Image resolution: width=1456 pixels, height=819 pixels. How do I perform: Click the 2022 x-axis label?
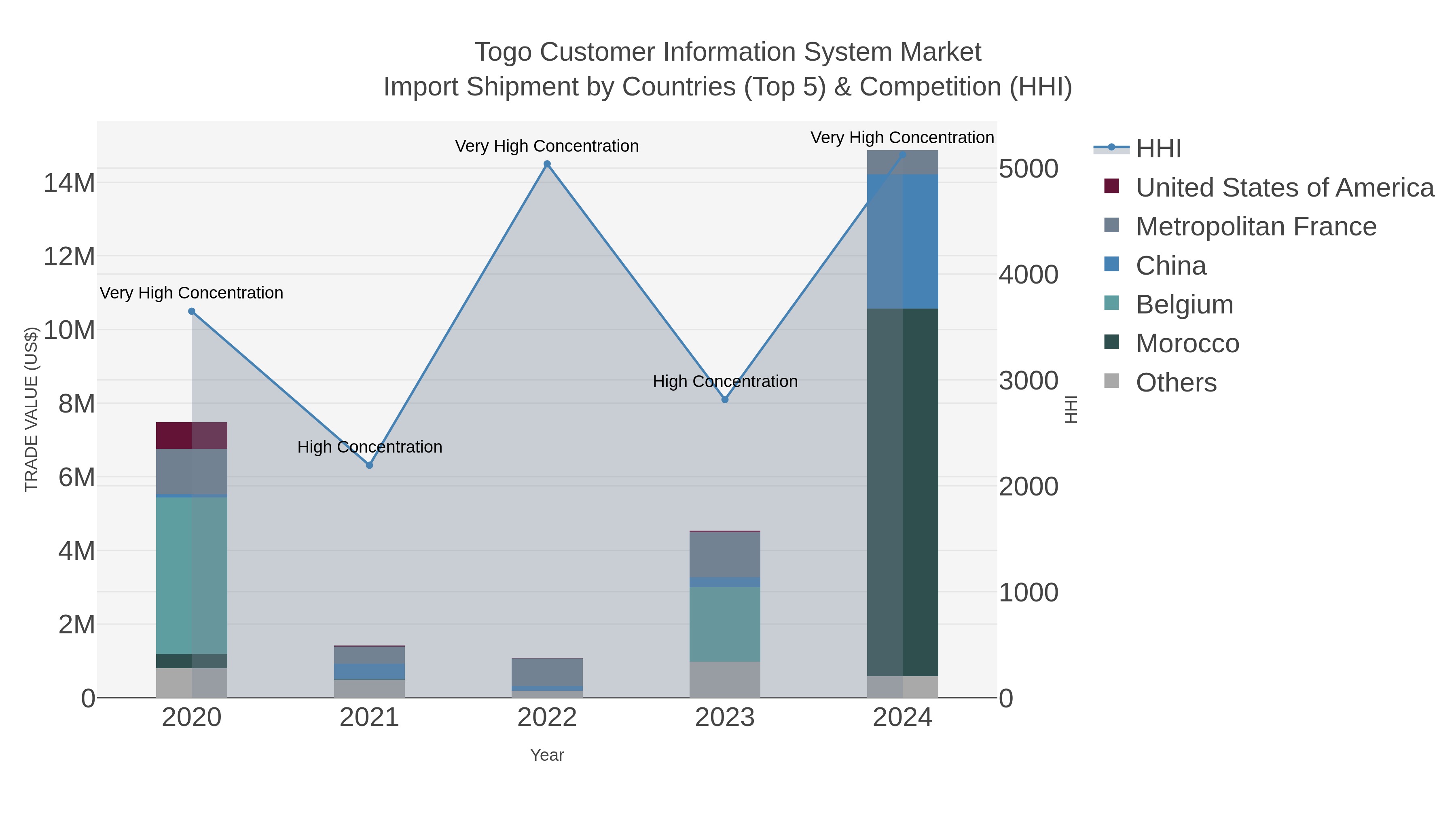pos(547,718)
